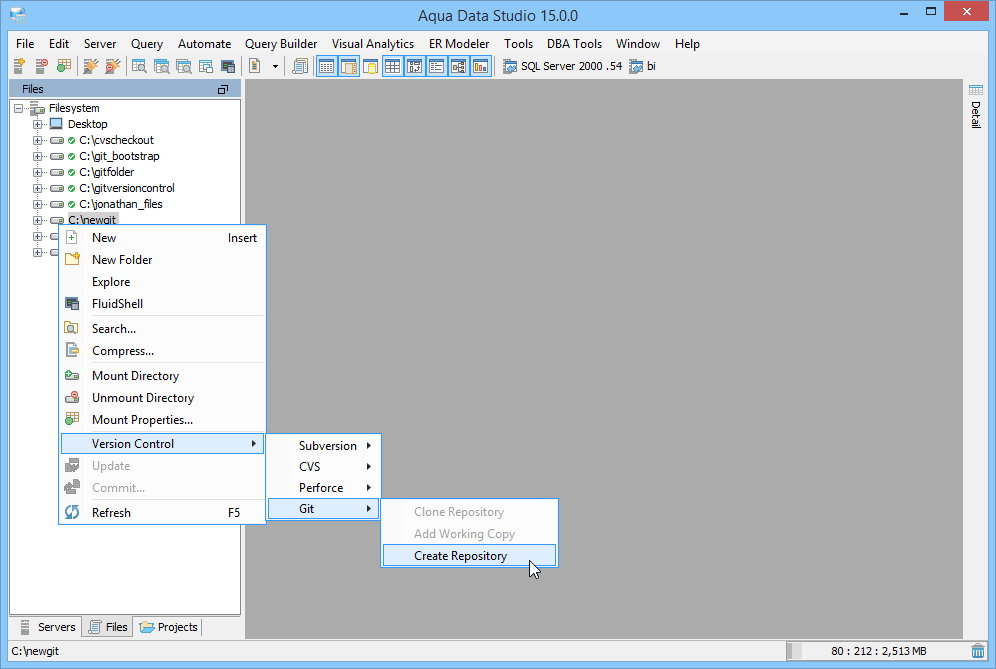
Task: Open the CVS submenu
Action: point(323,467)
